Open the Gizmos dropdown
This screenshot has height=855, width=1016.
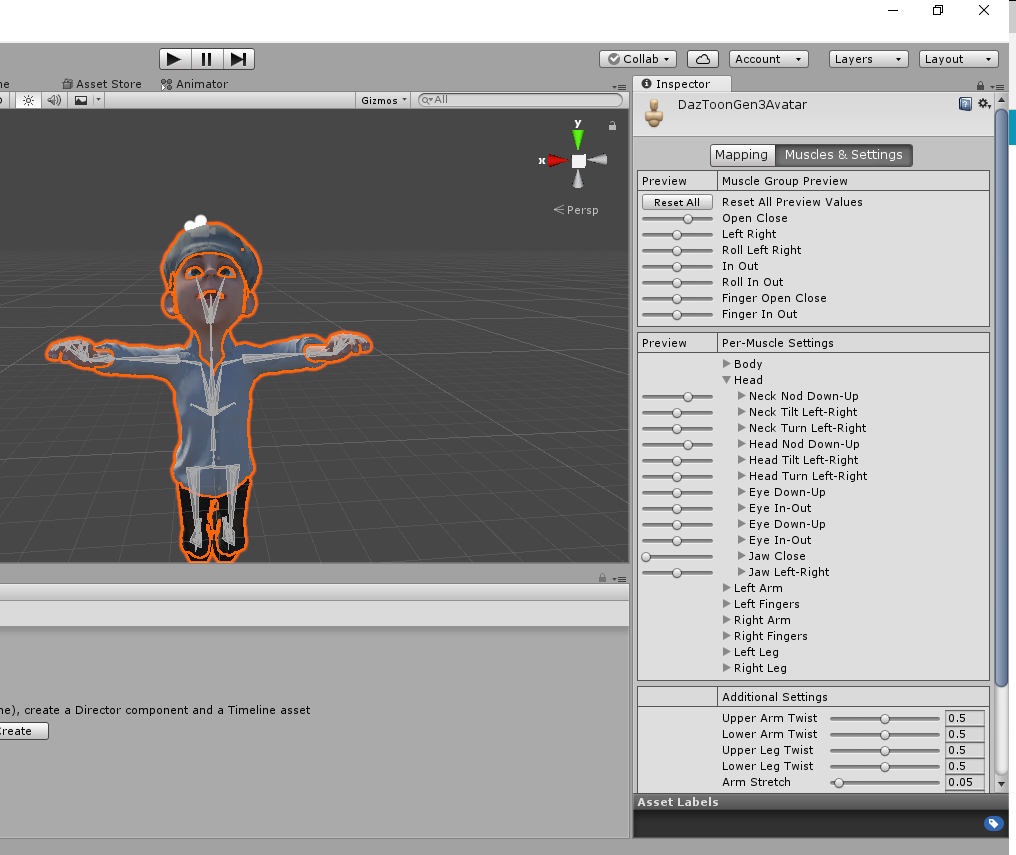(x=384, y=100)
